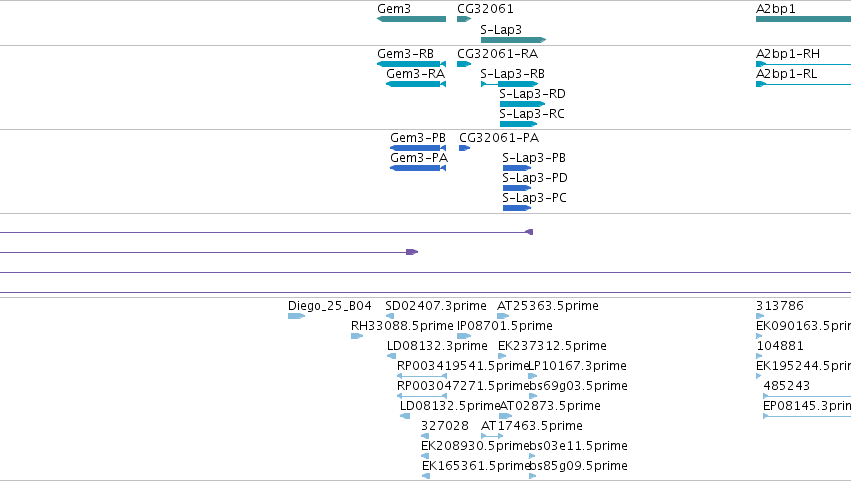
Task: Click the EK195244.5prime EST glyph
Action: click(759, 376)
